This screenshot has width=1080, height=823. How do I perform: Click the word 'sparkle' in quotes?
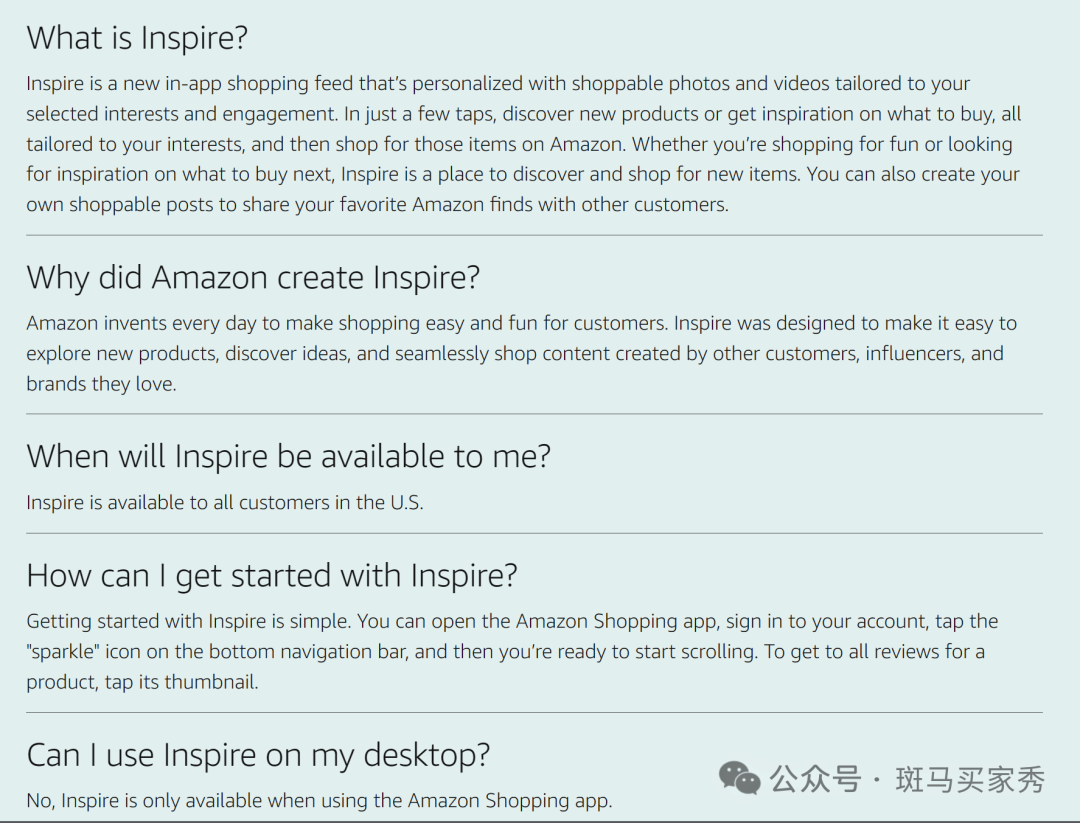[63, 652]
